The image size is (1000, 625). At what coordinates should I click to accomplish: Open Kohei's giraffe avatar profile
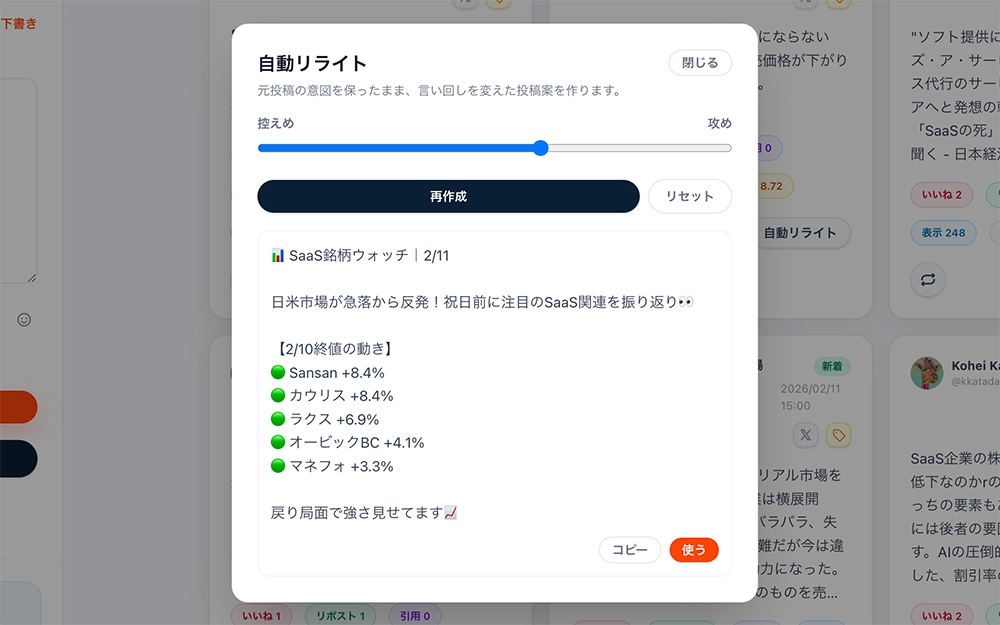pyautogui.click(x=926, y=373)
